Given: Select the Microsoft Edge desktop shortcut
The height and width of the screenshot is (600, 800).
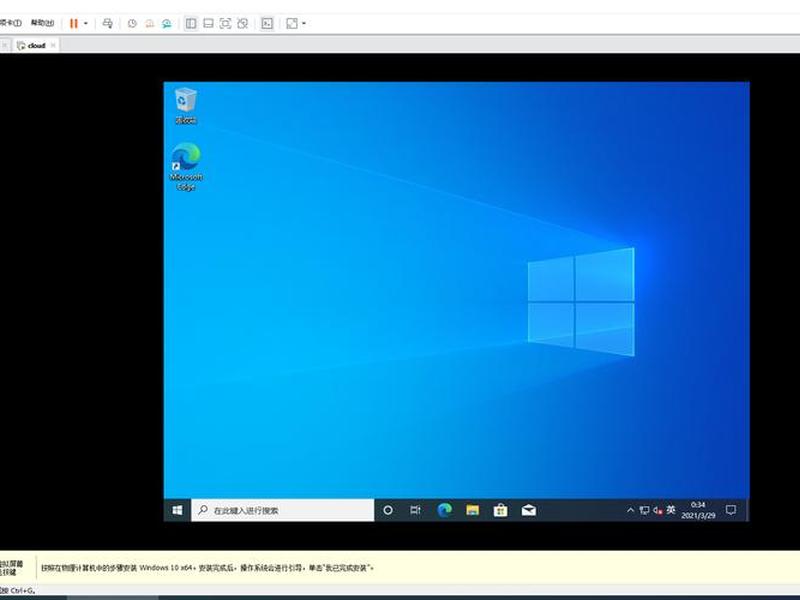Looking at the screenshot, I should pos(186,167).
